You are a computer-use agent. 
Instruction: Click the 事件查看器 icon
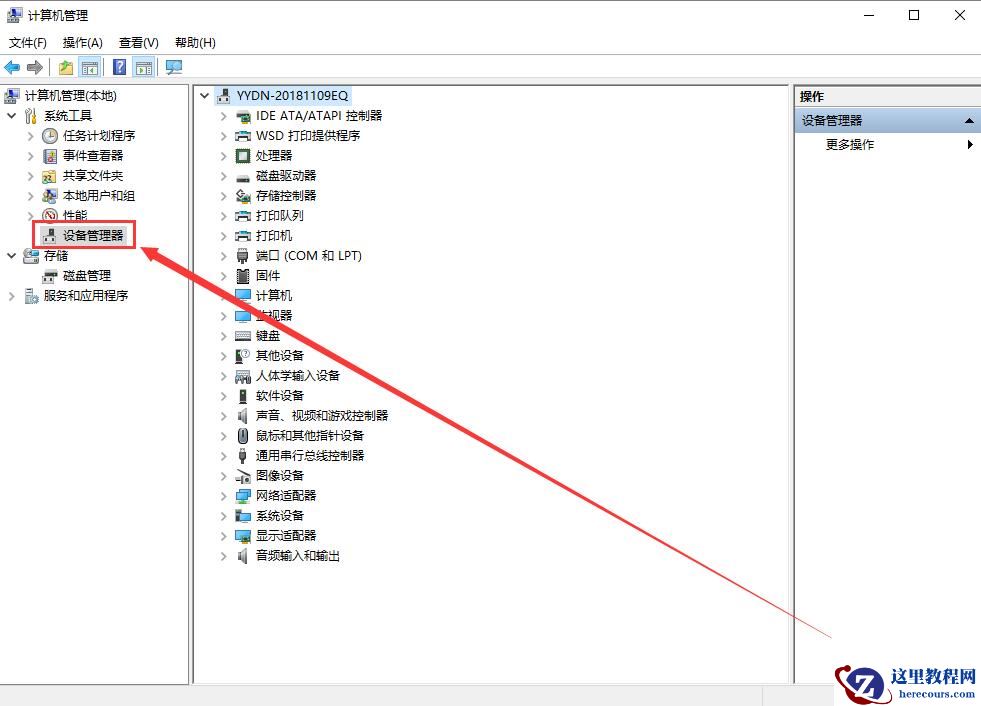tap(50, 156)
